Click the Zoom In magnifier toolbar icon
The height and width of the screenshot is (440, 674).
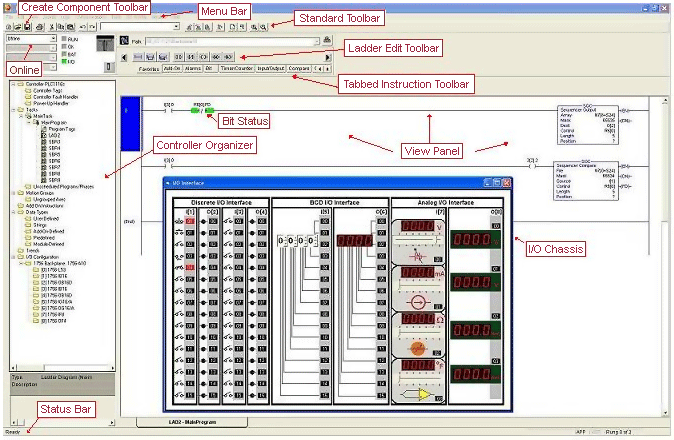tap(251, 25)
